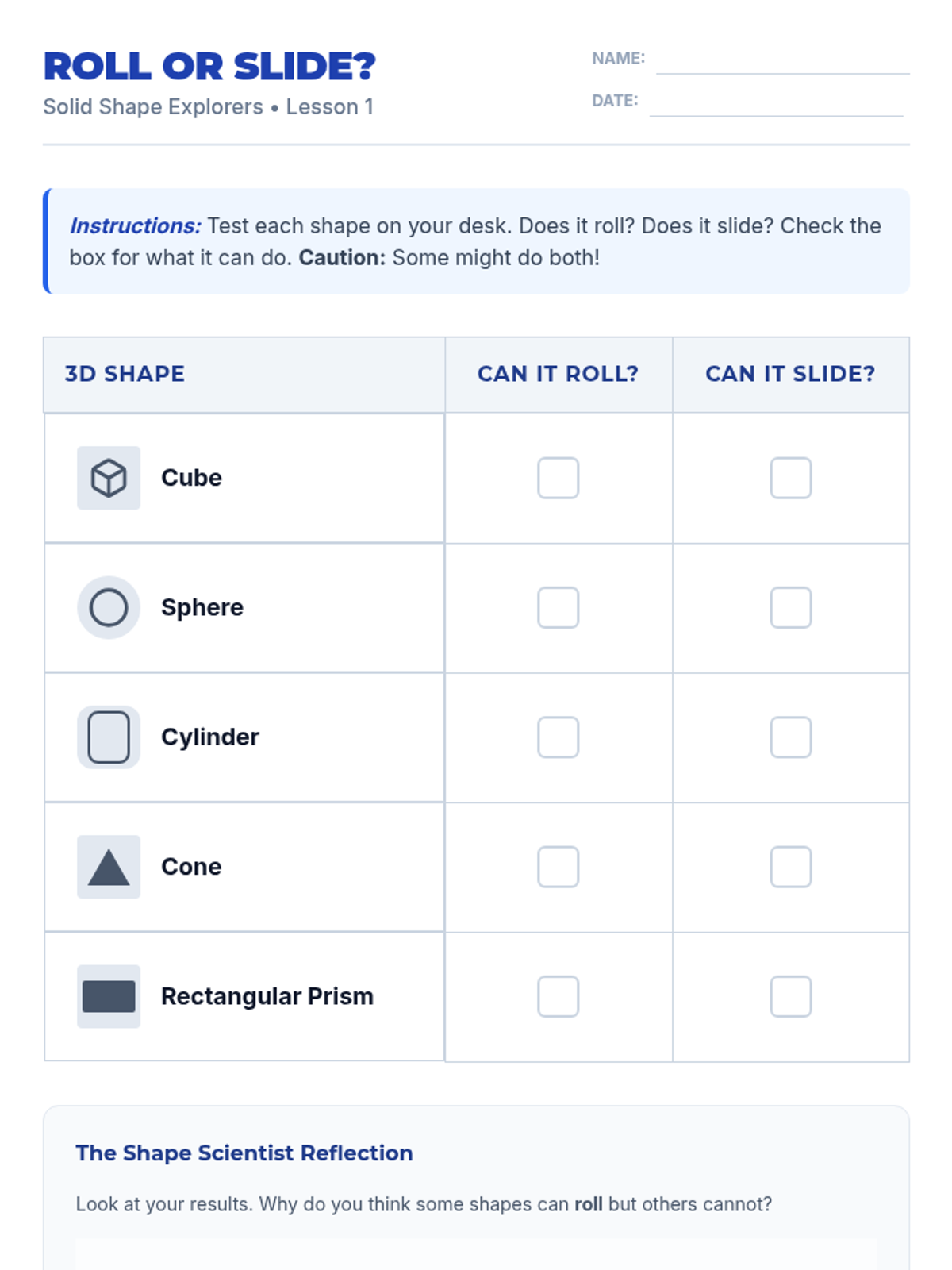Mark the Cylinder slide checkbox
The image size is (952, 1270).
tap(790, 737)
